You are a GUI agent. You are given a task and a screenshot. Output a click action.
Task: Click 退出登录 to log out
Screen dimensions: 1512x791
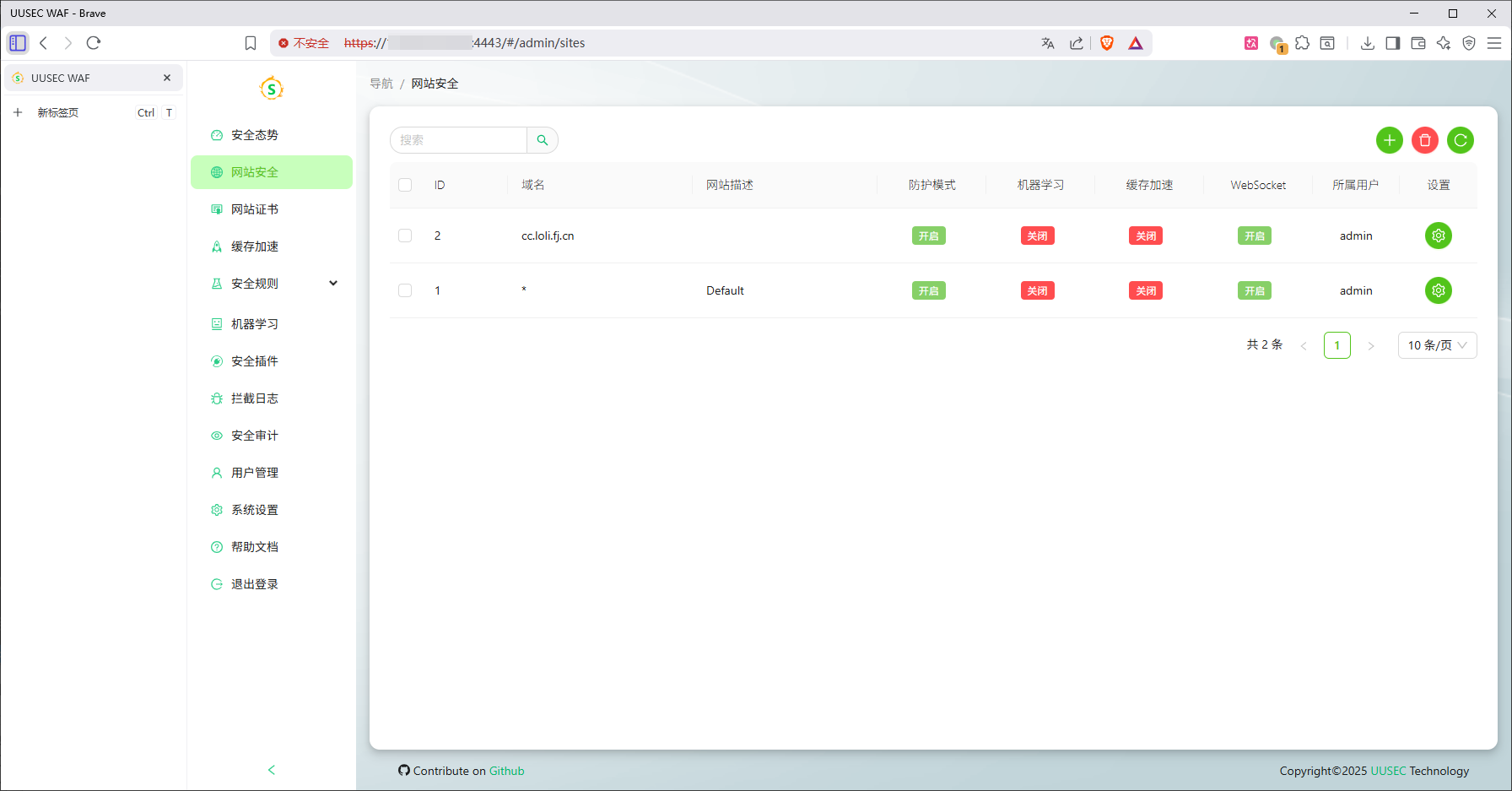(272, 584)
